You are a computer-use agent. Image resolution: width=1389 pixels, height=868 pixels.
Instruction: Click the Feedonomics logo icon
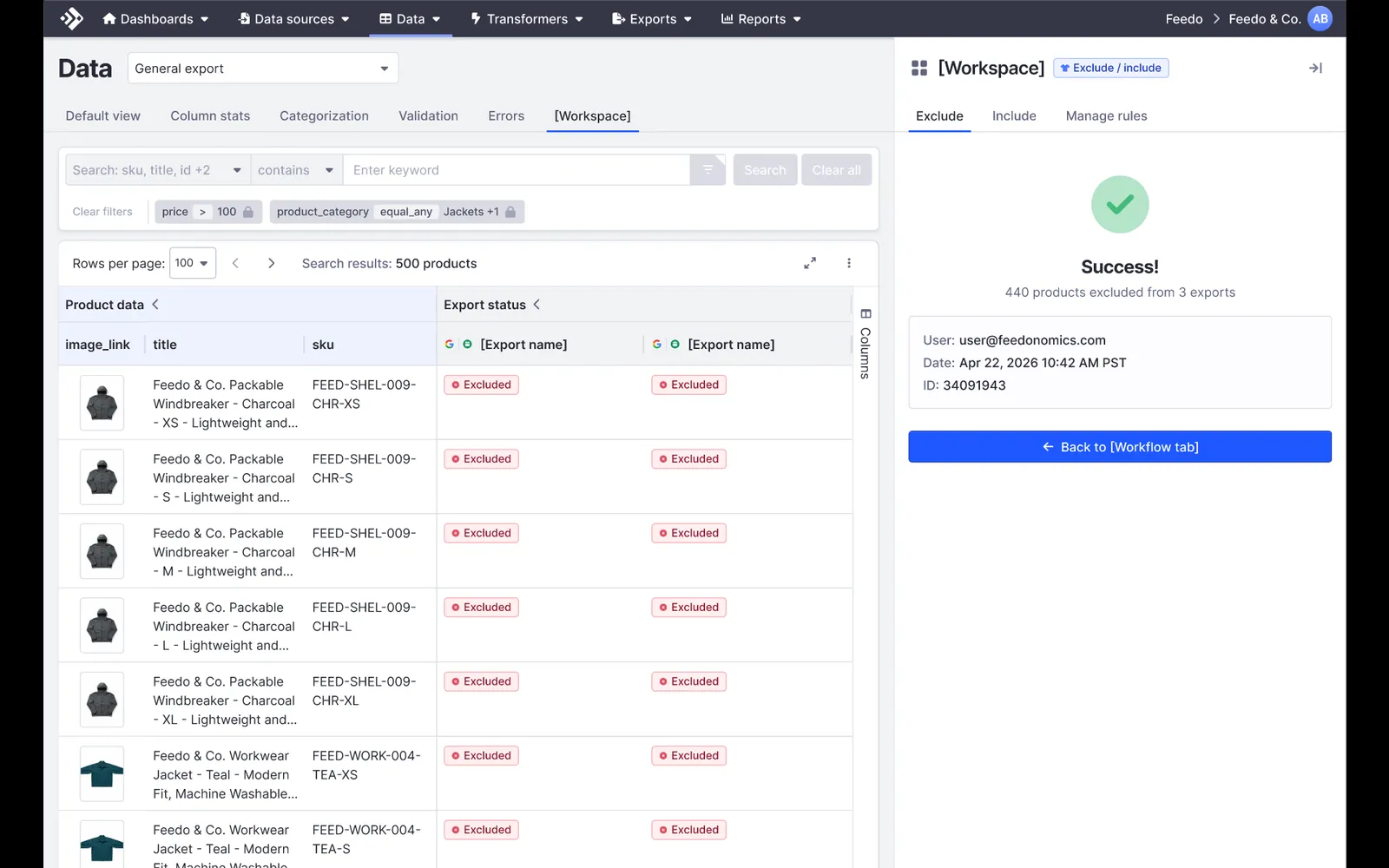[72, 18]
